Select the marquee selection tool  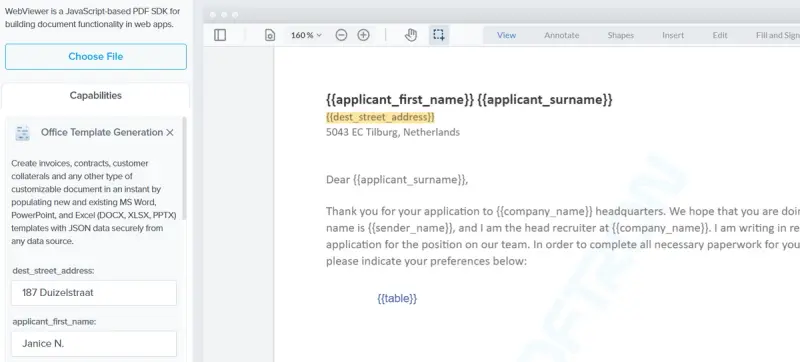pyautogui.click(x=439, y=35)
